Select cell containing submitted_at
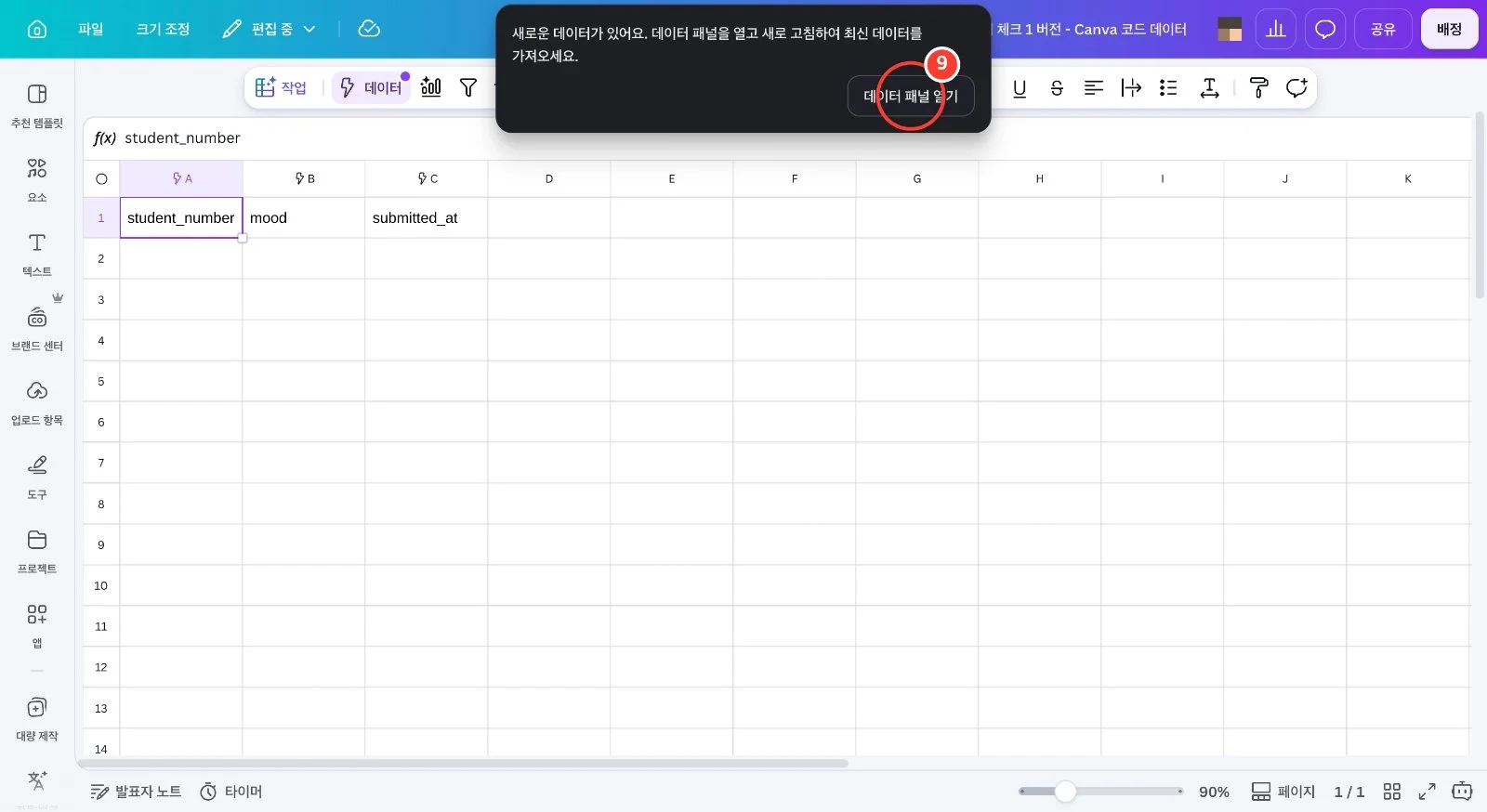 tap(427, 217)
